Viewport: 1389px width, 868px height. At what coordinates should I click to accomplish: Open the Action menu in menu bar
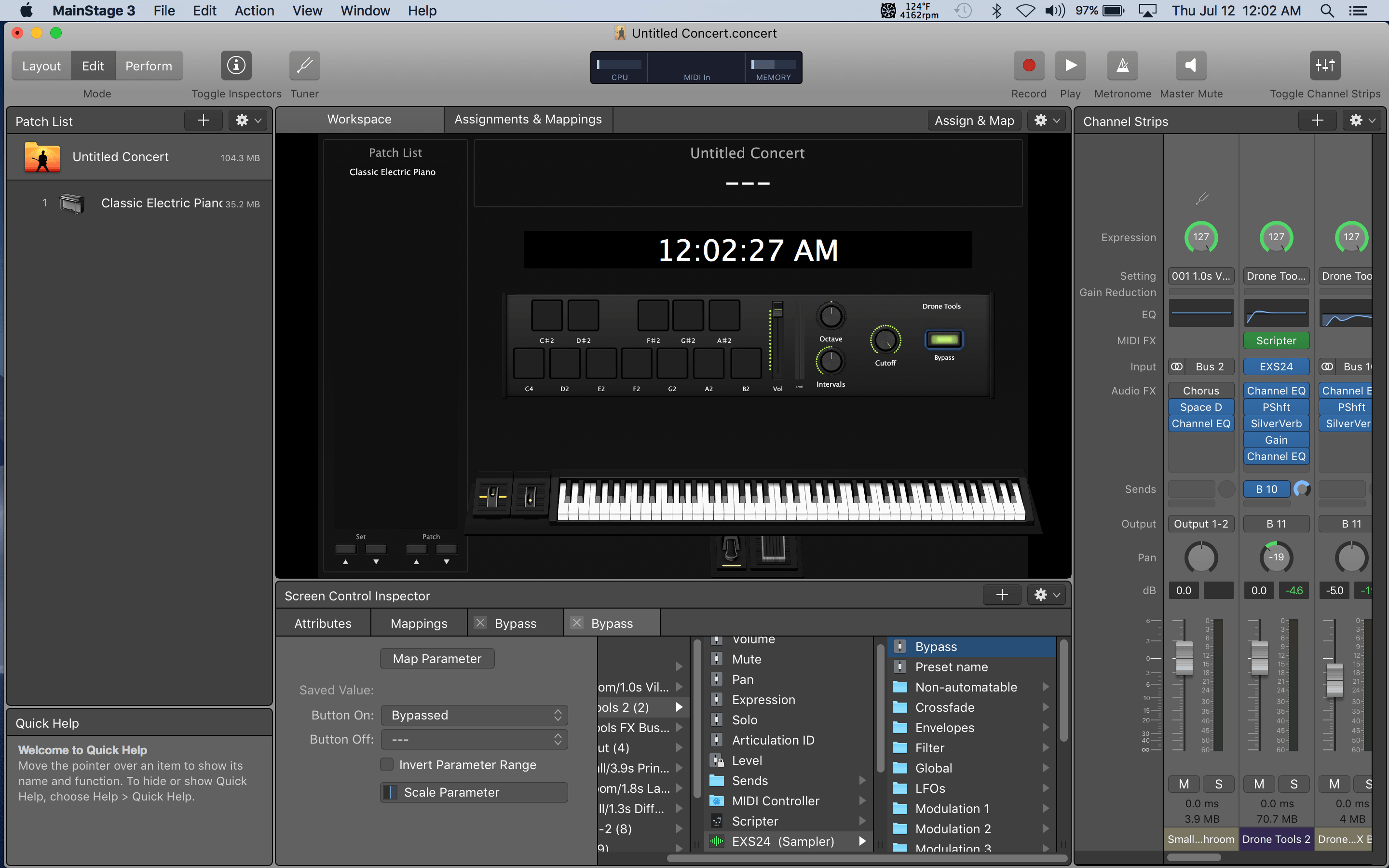254,10
